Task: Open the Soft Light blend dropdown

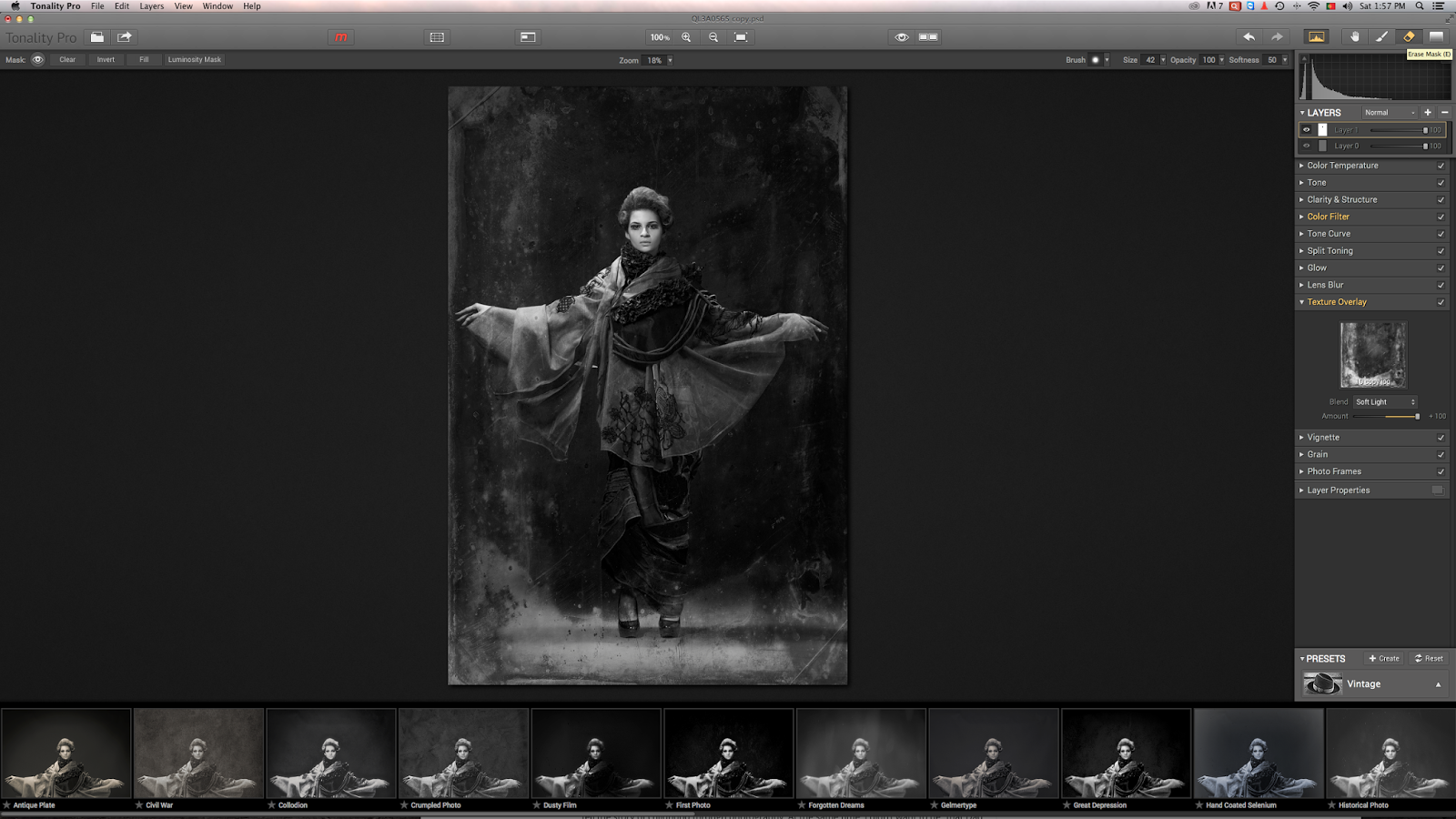Action: 1385,402
